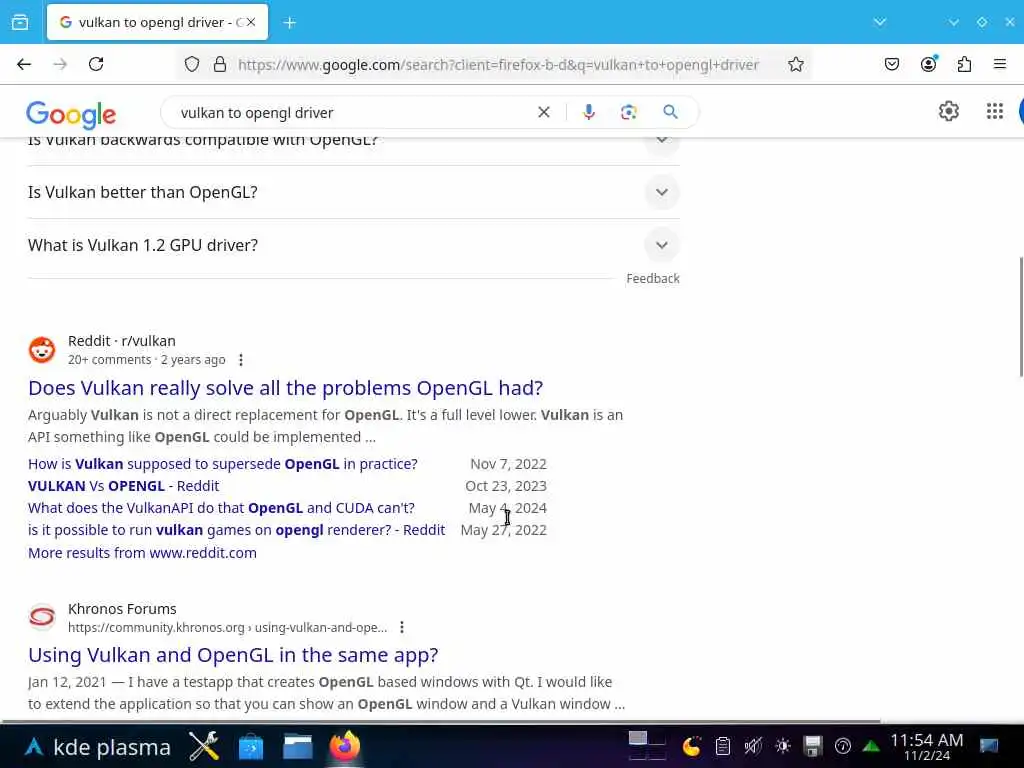Image resolution: width=1024 pixels, height=768 pixels.
Task: Open the extensions puzzle icon
Action: click(x=964, y=64)
